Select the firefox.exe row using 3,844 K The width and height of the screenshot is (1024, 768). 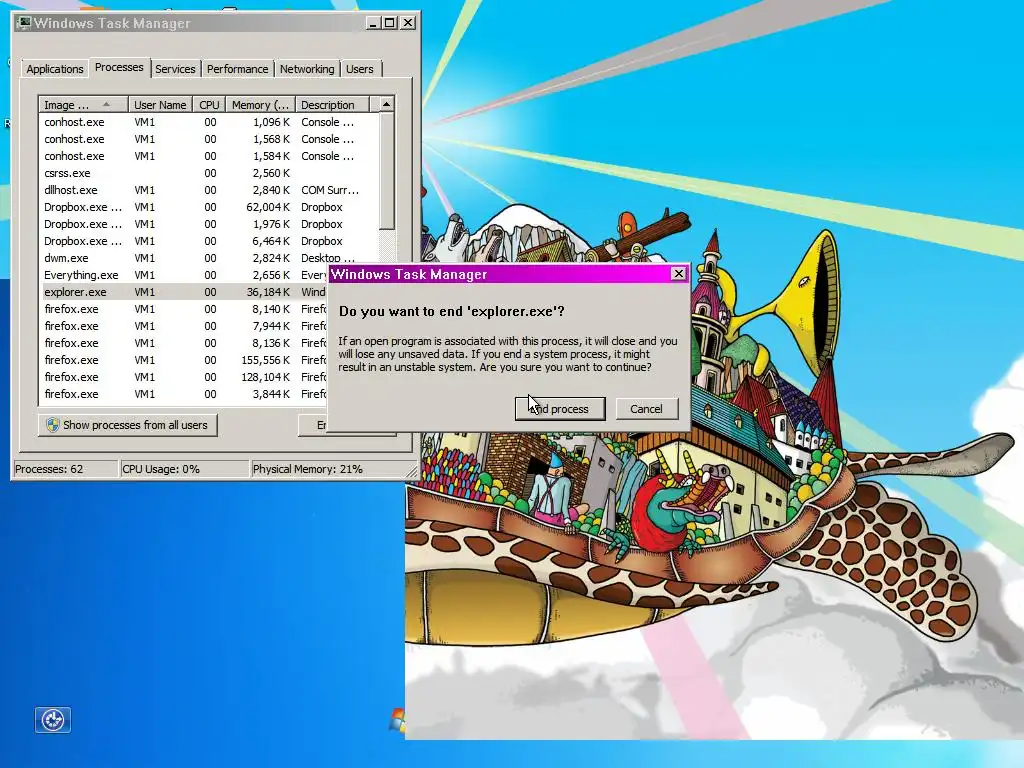tap(184, 394)
